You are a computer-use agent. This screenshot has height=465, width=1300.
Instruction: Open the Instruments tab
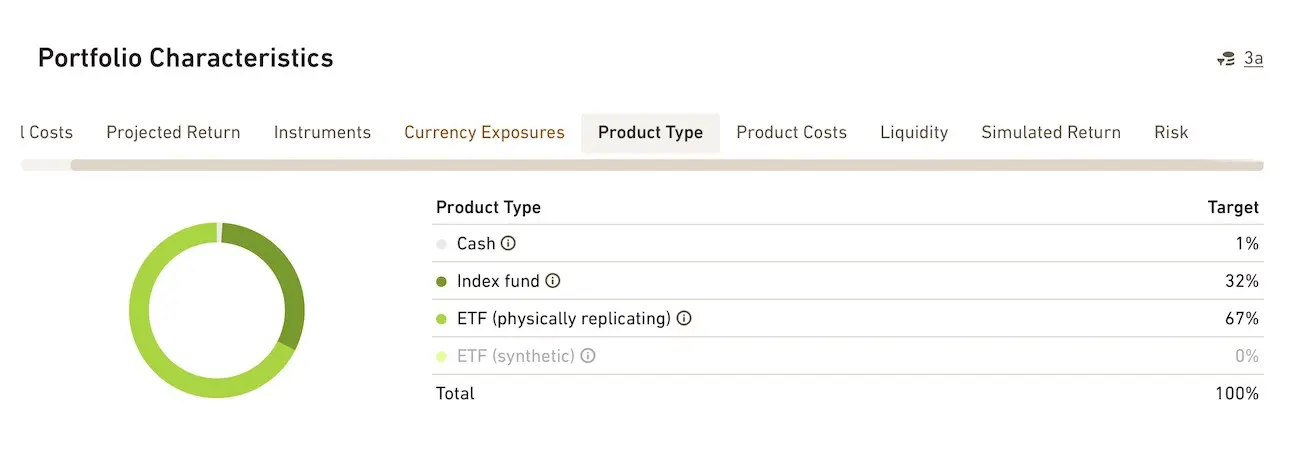click(322, 132)
